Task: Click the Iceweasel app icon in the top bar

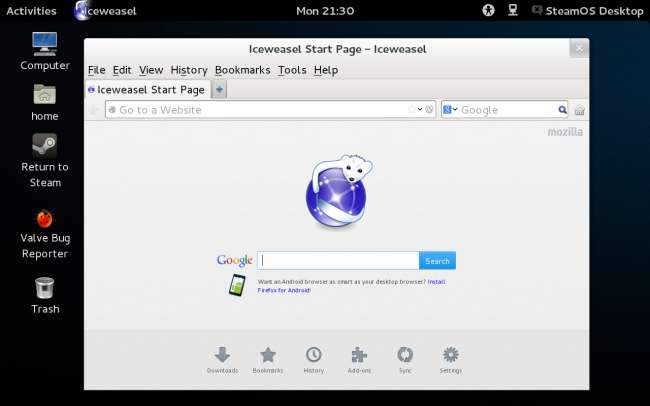Action: (82, 10)
